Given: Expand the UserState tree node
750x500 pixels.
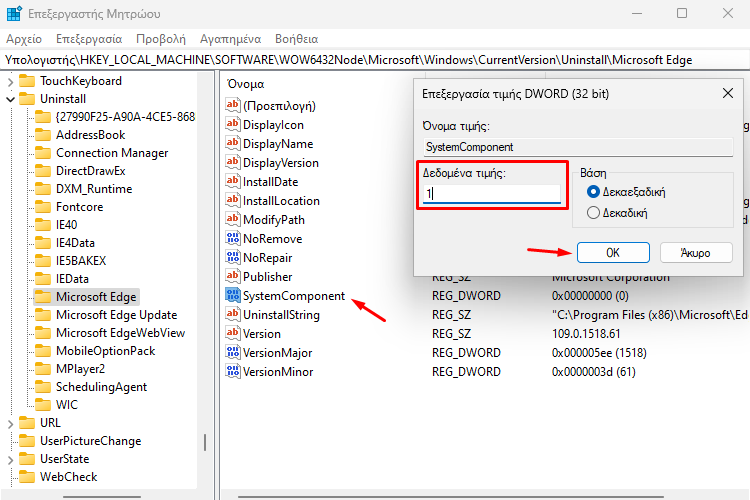Looking at the screenshot, I should point(11,460).
